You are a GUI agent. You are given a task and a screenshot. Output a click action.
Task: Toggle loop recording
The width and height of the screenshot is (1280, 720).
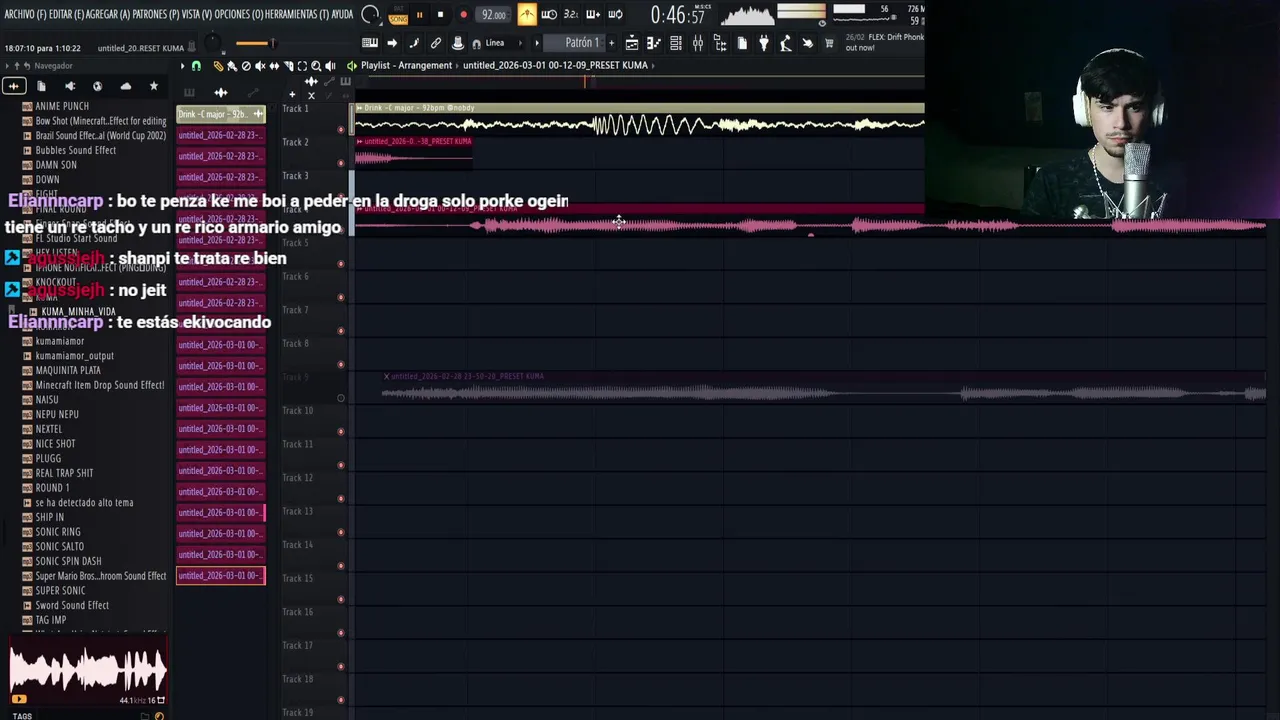(x=615, y=15)
